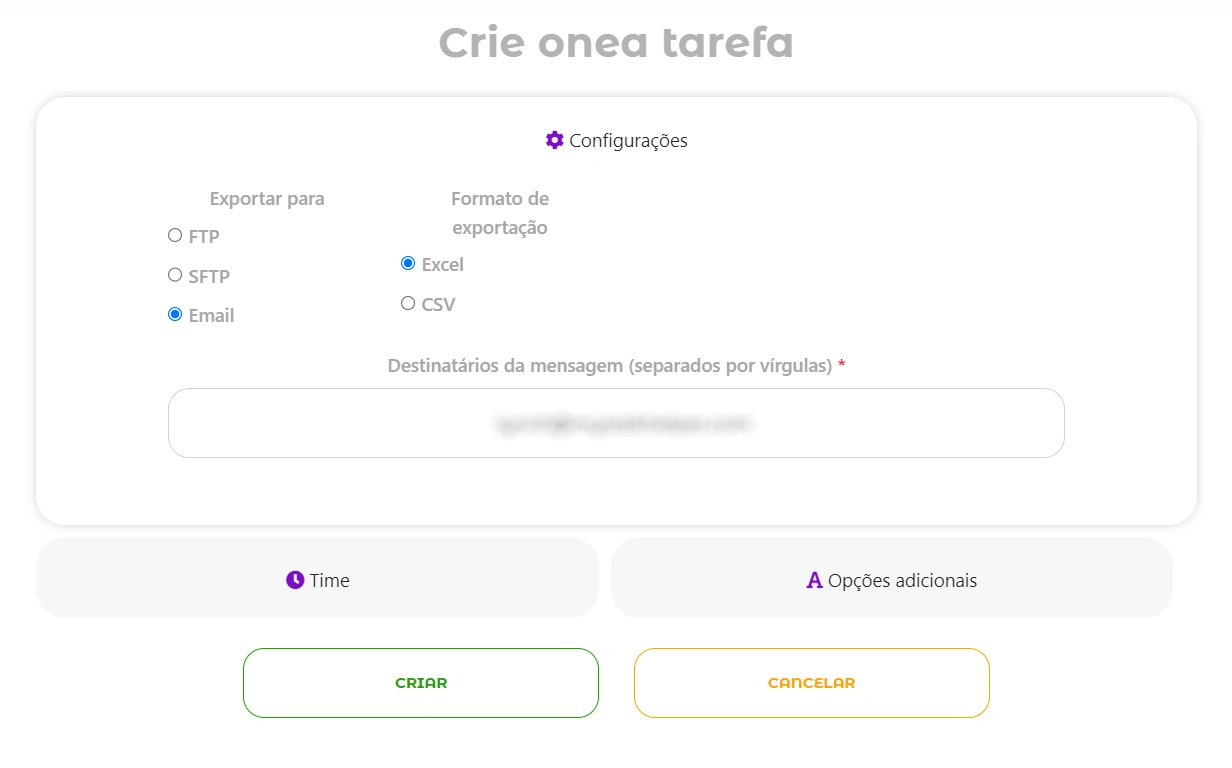Click the Formato de exportação heading
The image size is (1232, 768).
(x=500, y=213)
